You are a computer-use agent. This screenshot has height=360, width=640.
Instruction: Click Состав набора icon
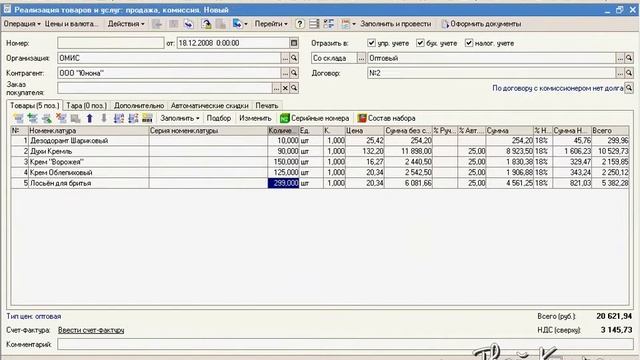pyautogui.click(x=362, y=118)
